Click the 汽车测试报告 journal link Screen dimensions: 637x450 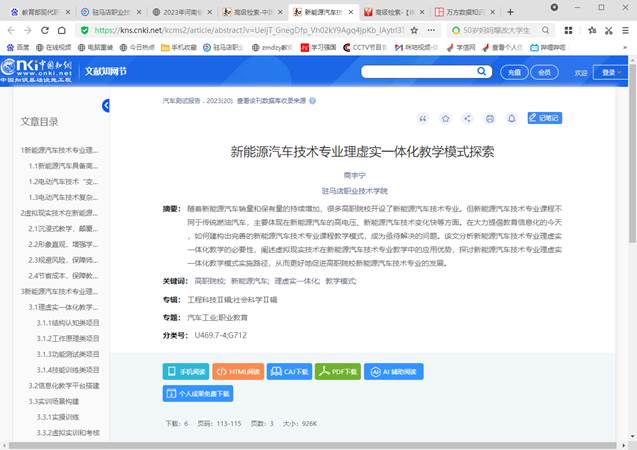181,101
